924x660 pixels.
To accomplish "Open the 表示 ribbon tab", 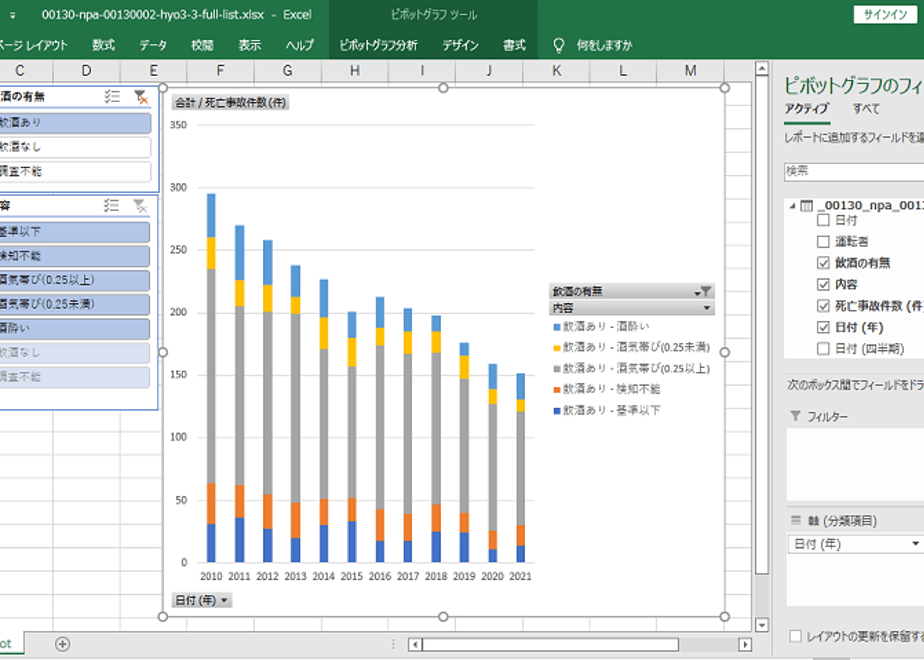I will click(250, 45).
